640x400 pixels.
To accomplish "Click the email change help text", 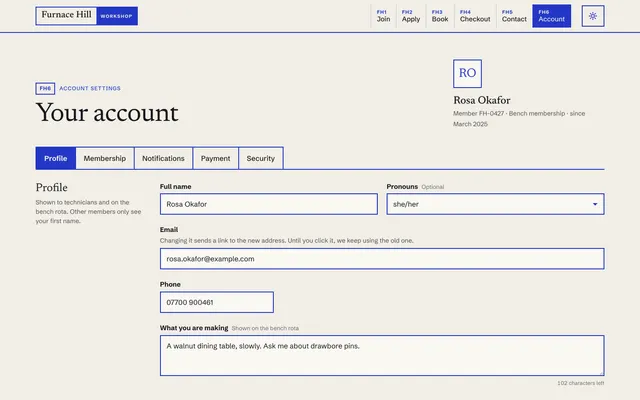I will click(287, 241).
